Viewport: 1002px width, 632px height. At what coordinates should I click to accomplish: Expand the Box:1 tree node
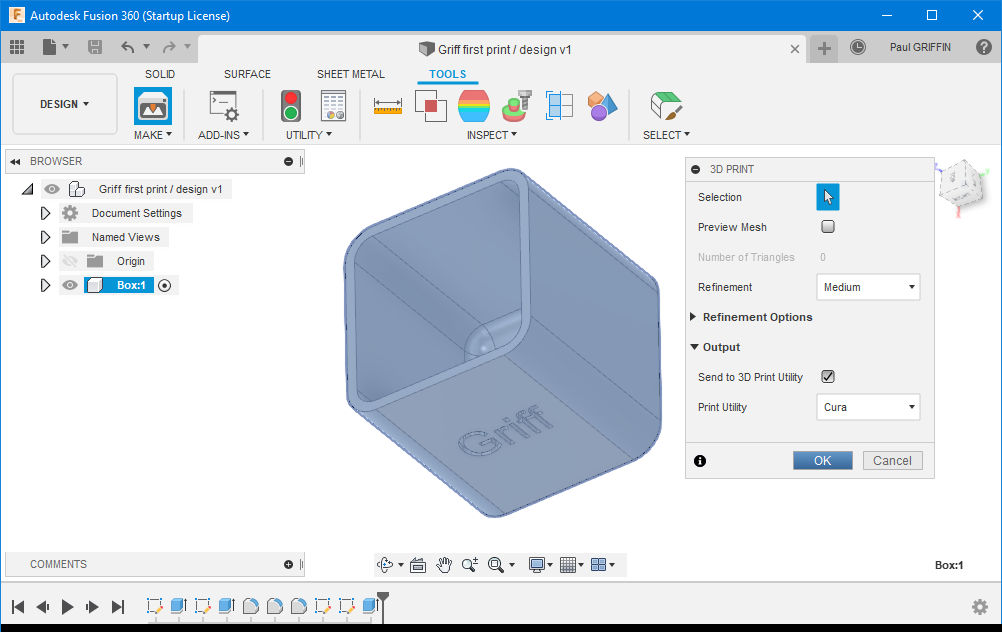point(45,286)
